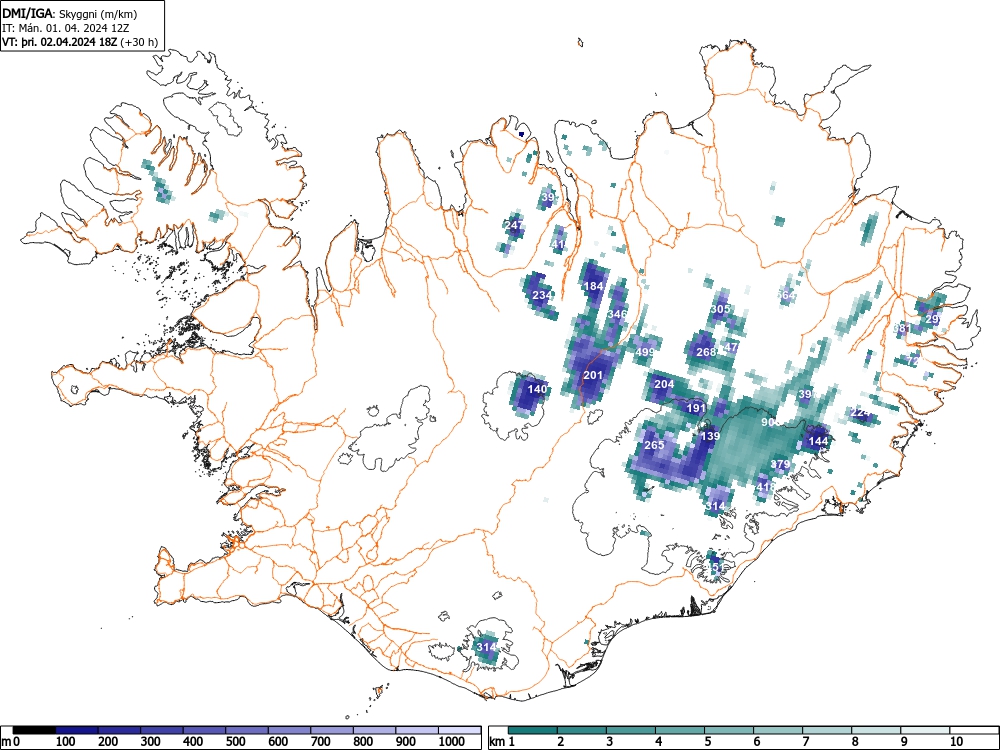Click the visibility value '72' on the map
Image resolution: width=1000 pixels, height=750 pixels.
click(913, 361)
